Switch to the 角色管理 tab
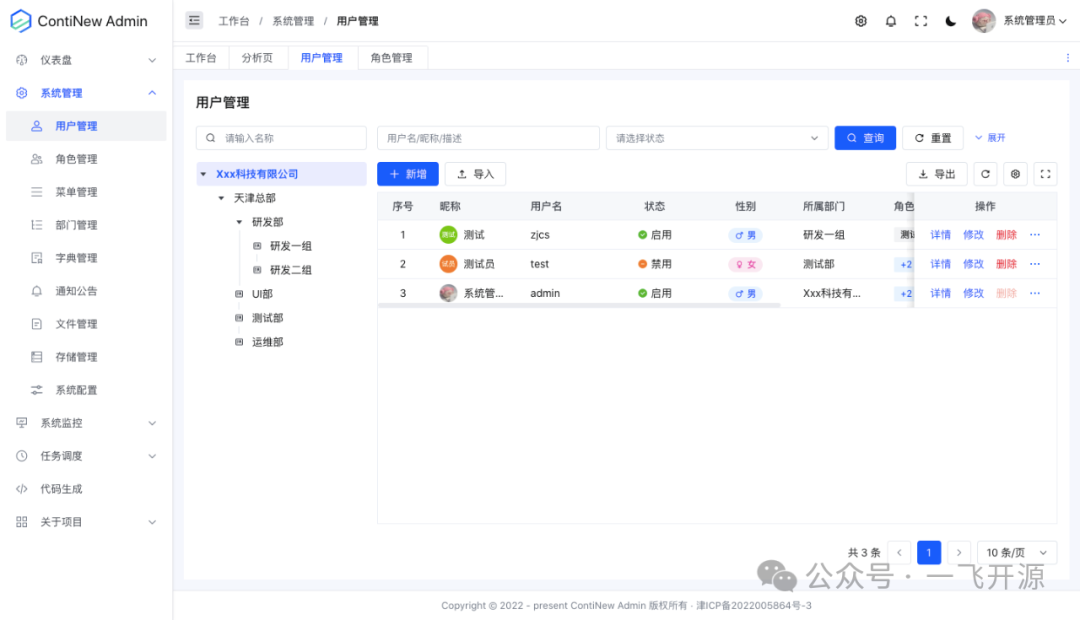 pyautogui.click(x=389, y=57)
